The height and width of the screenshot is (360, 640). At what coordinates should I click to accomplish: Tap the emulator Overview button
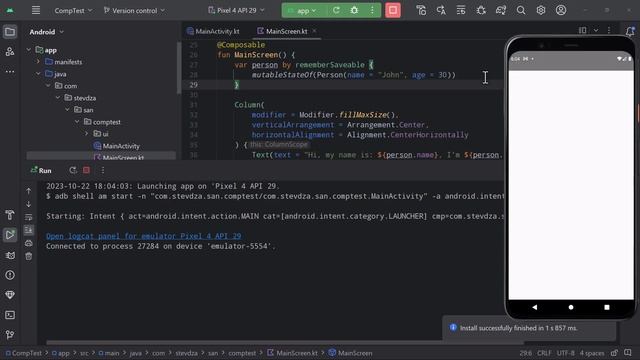click(607, 307)
